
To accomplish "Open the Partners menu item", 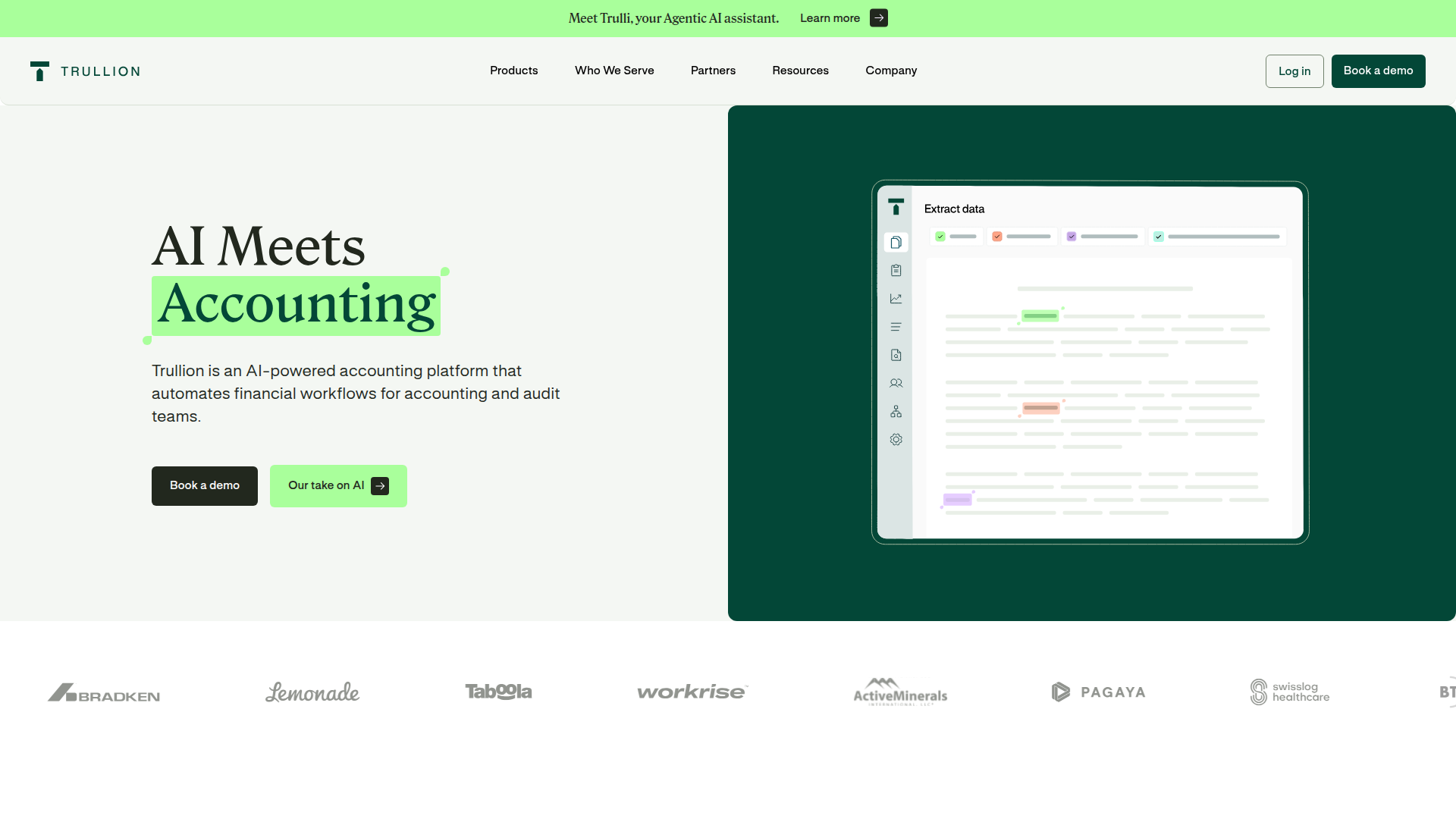I will tap(713, 71).
